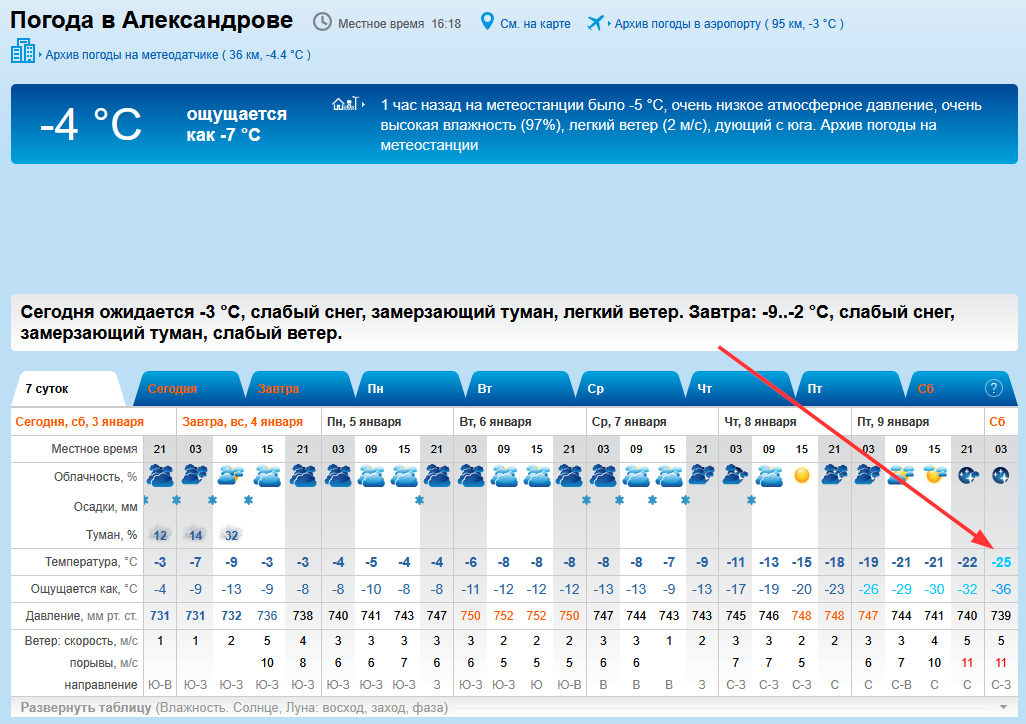Toggle pressure units мм рт. ст.
This screenshot has height=724, width=1026.
click(x=116, y=617)
